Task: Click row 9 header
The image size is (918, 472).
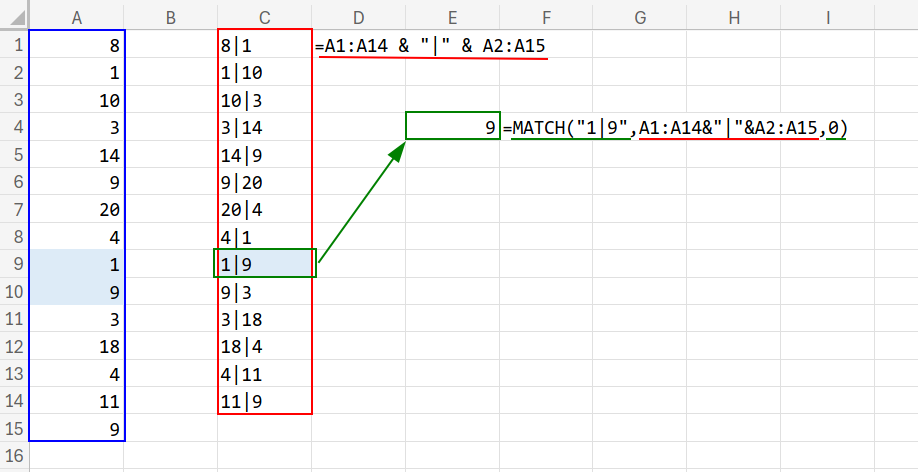Action: click(14, 264)
